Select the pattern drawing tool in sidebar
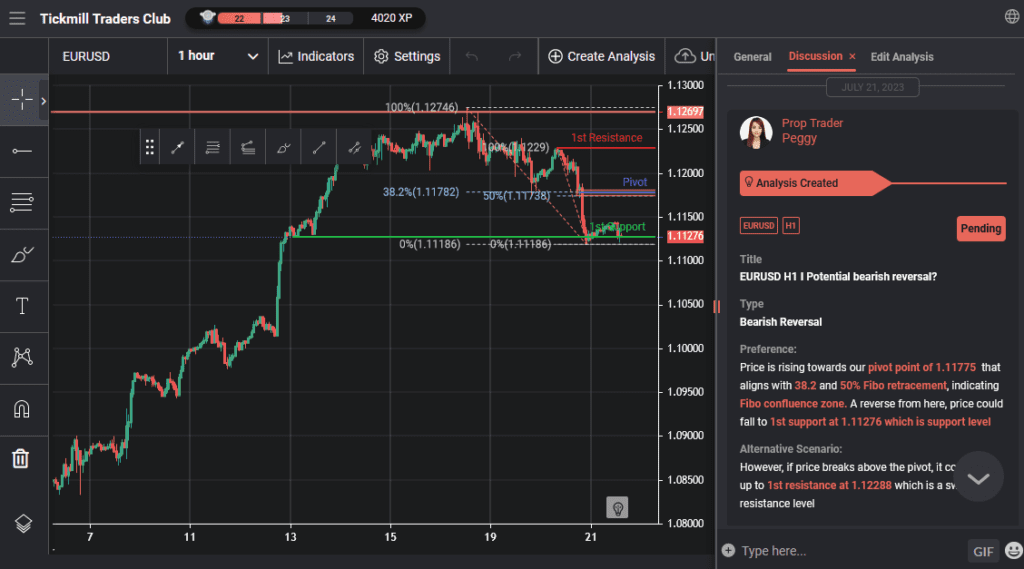 pos(22,357)
